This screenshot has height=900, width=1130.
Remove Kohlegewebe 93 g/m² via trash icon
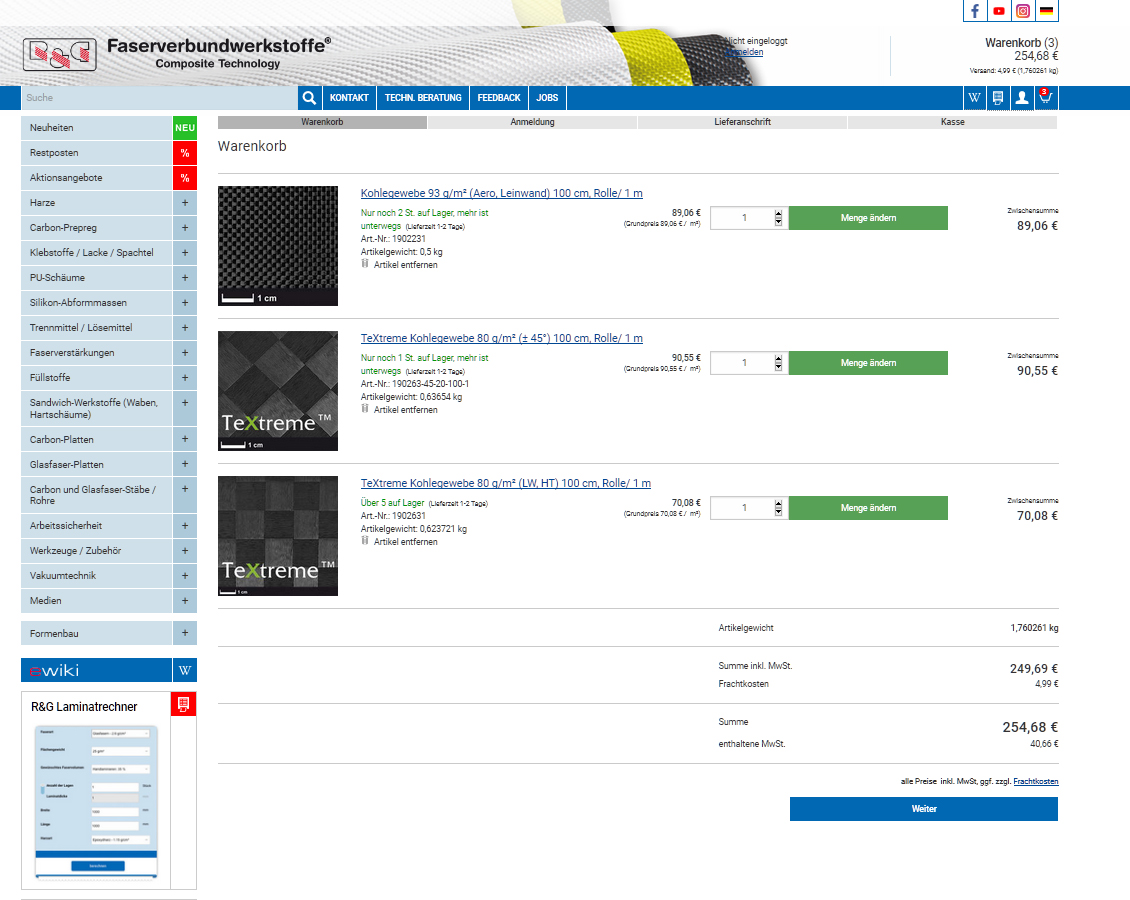click(365, 264)
